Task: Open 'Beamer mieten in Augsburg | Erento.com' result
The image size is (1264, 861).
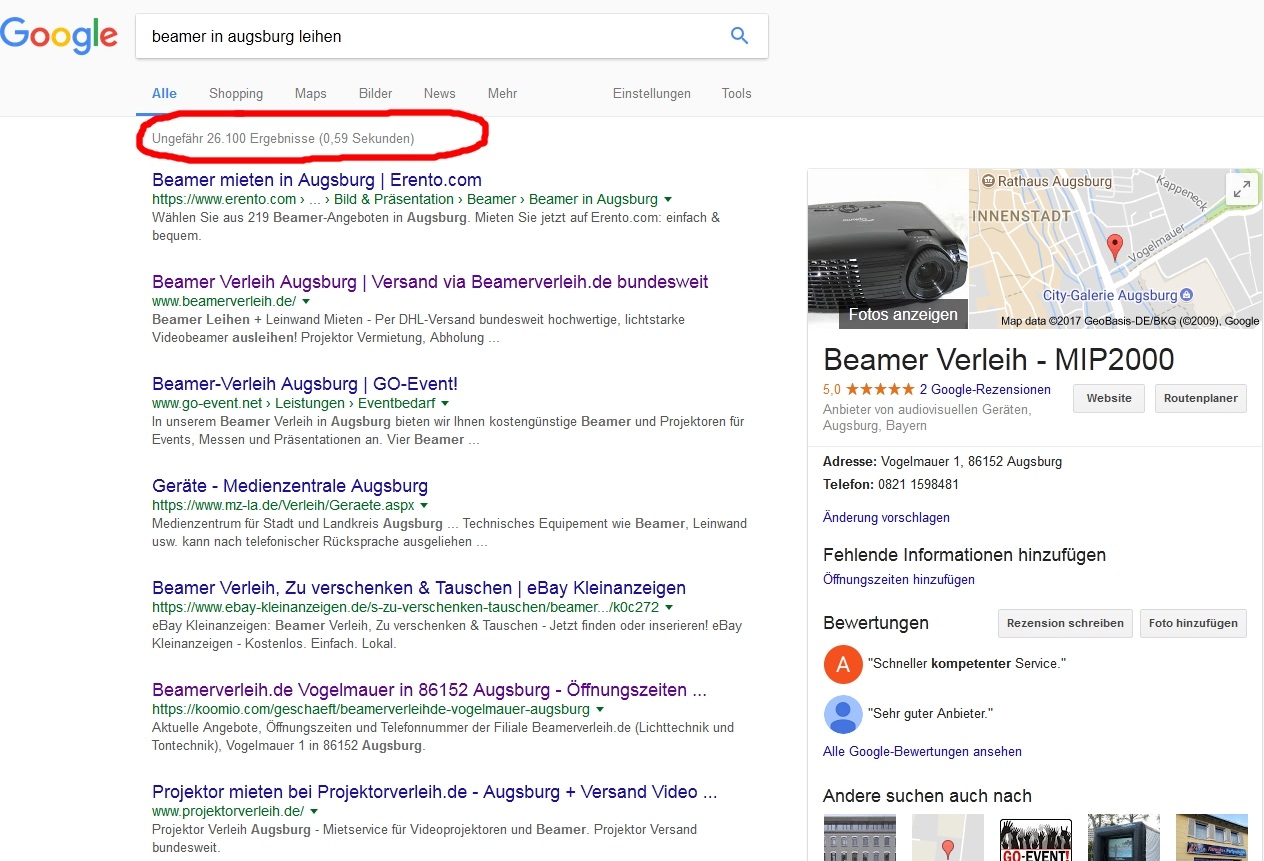Action: pyautogui.click(x=317, y=180)
